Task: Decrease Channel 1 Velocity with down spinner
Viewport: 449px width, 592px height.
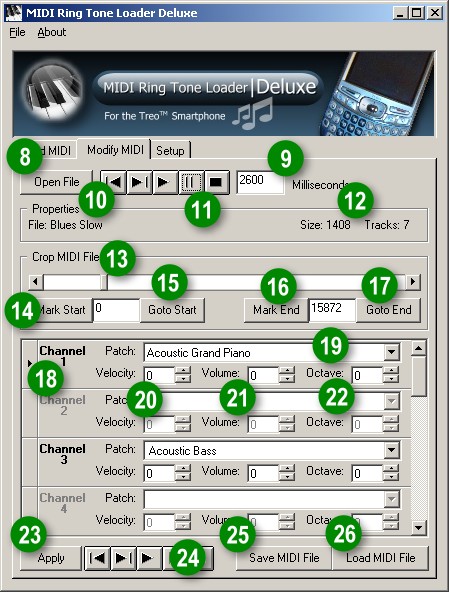Action: pos(183,379)
